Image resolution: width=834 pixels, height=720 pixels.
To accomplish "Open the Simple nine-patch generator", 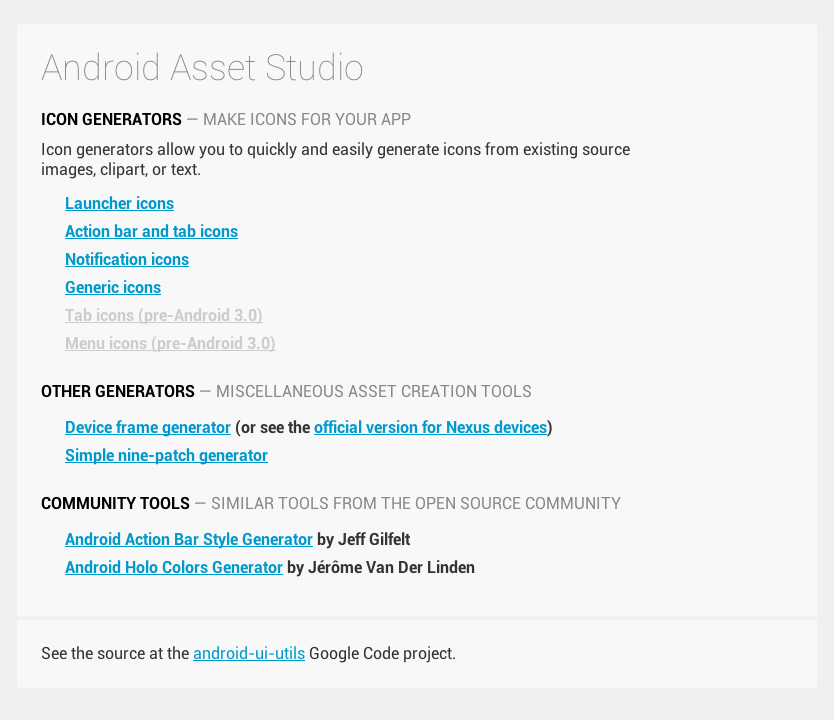I will pos(166,455).
